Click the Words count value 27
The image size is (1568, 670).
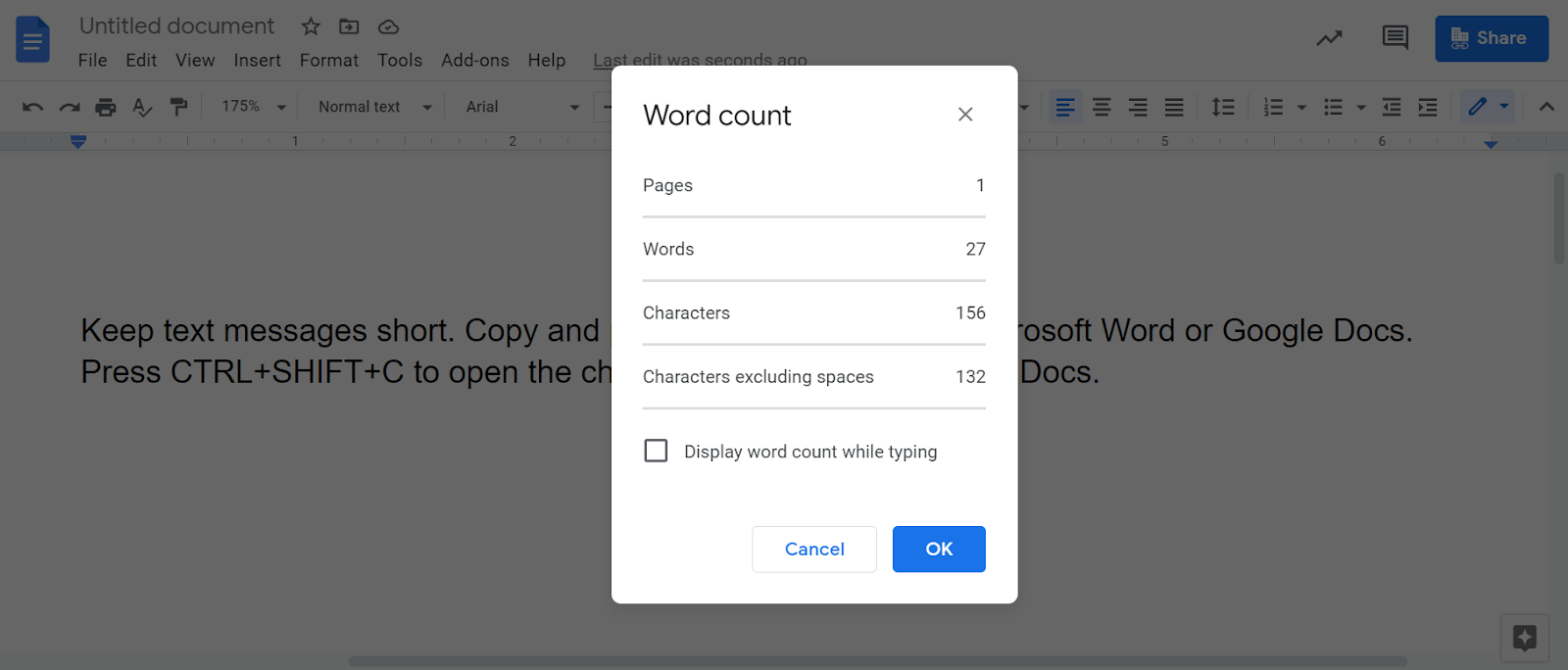click(975, 250)
